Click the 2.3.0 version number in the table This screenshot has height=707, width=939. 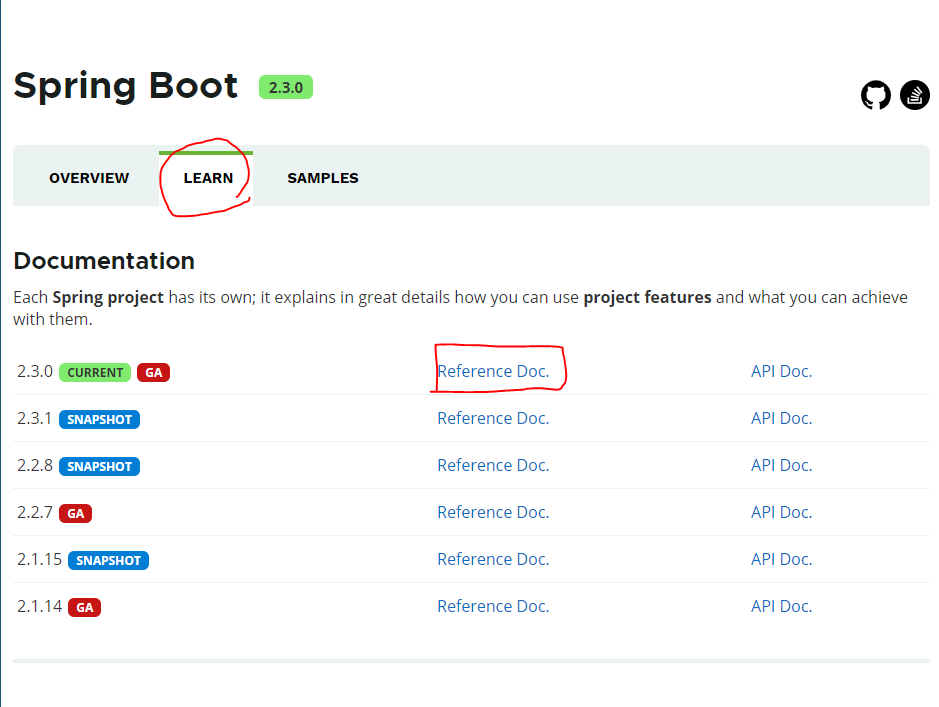35,371
